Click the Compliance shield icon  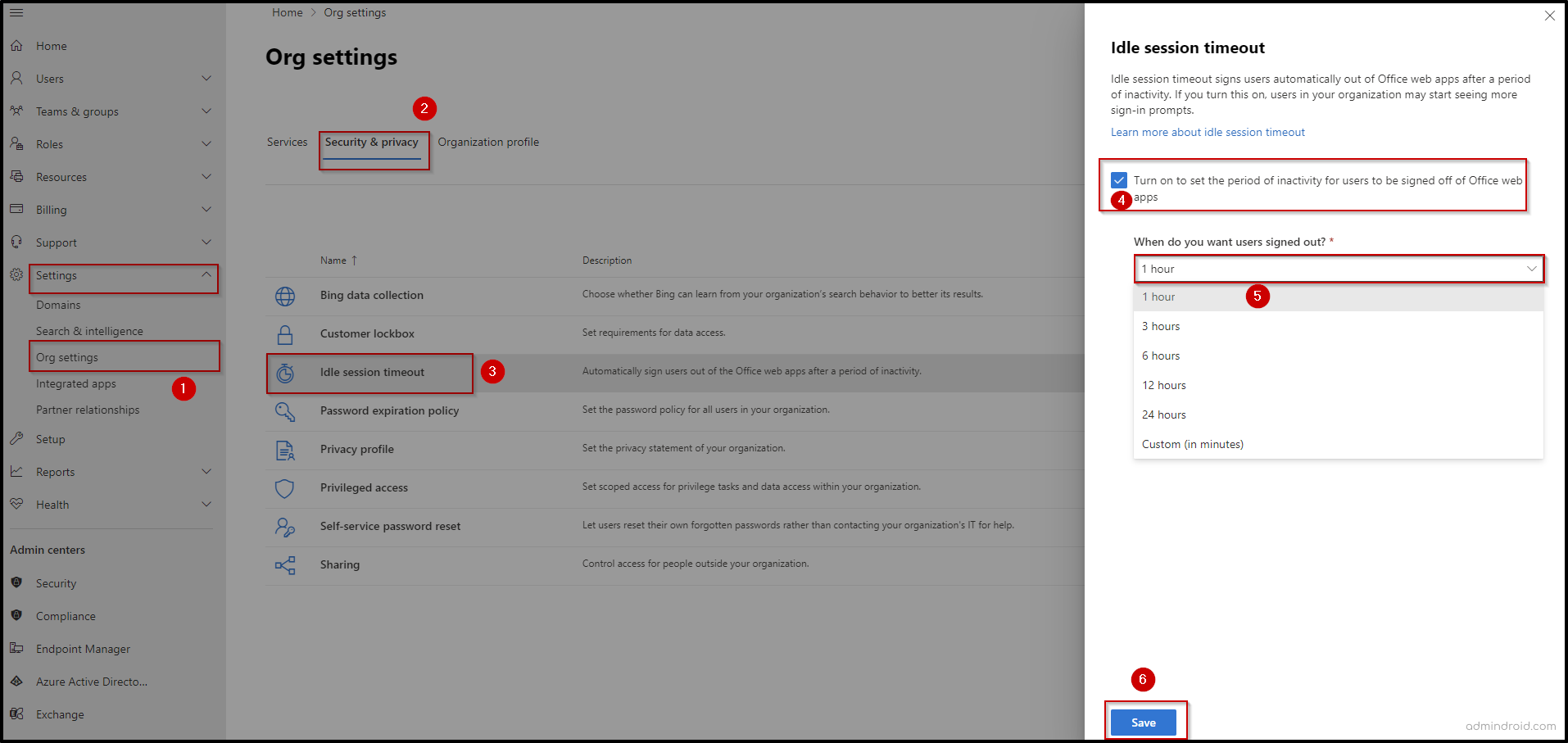coord(16,615)
